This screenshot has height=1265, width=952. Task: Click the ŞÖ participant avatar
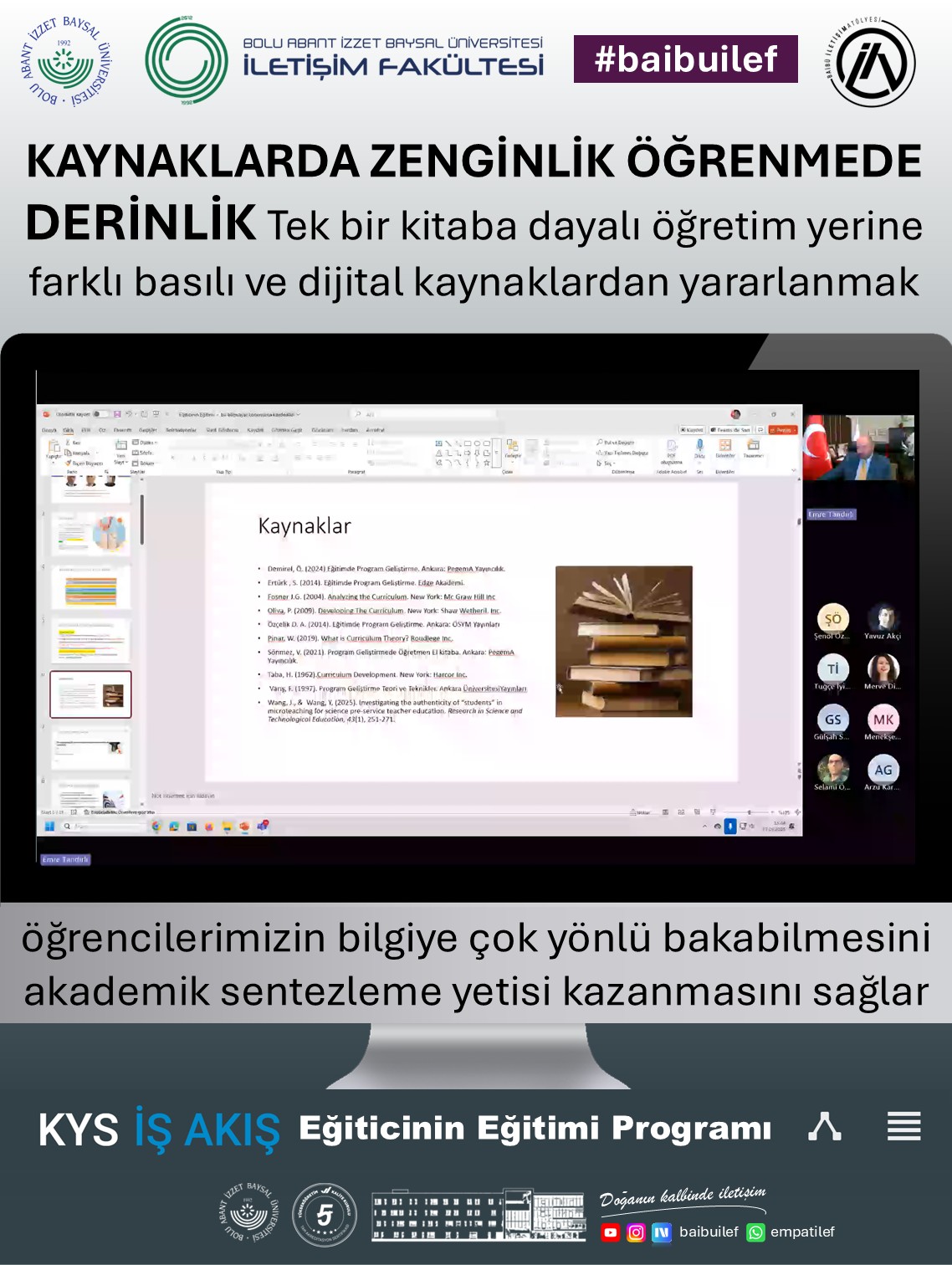click(x=832, y=618)
